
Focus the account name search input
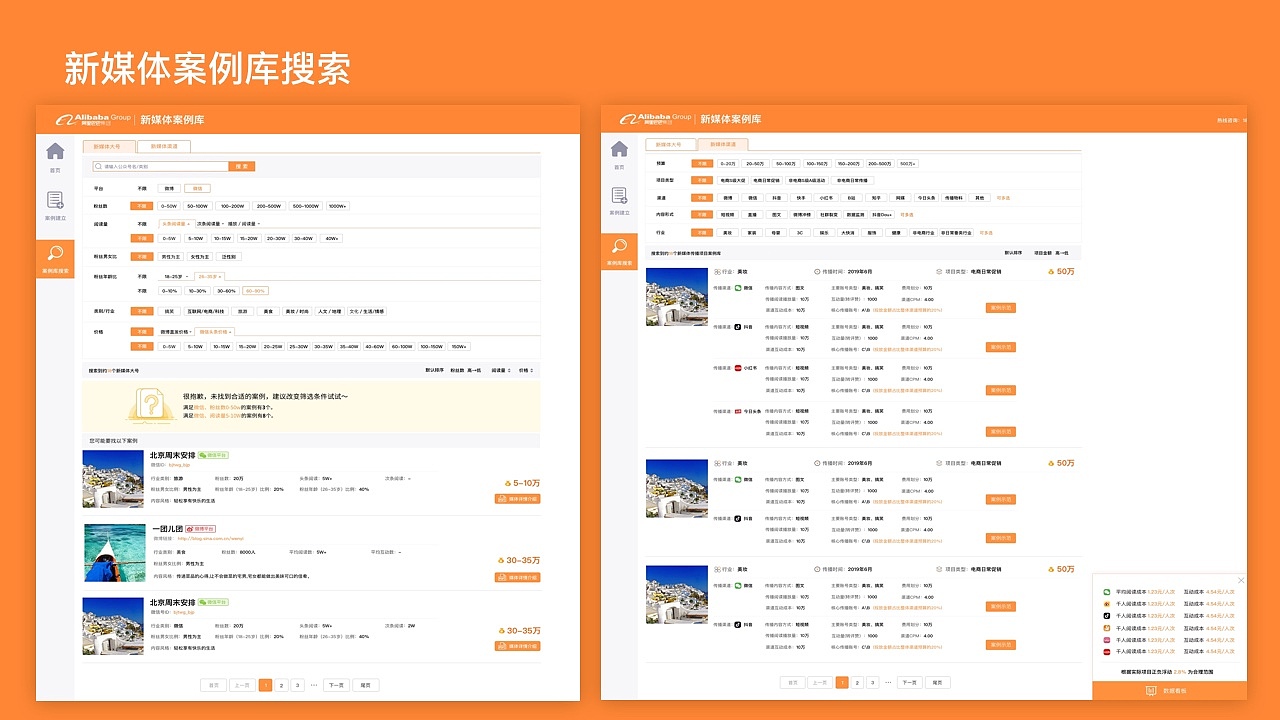160,166
